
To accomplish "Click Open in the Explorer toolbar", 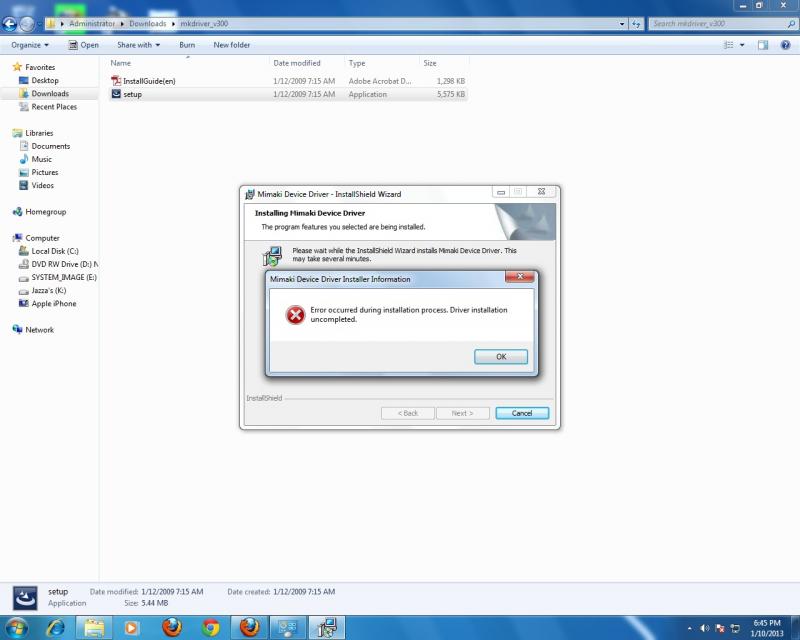I will pos(84,45).
